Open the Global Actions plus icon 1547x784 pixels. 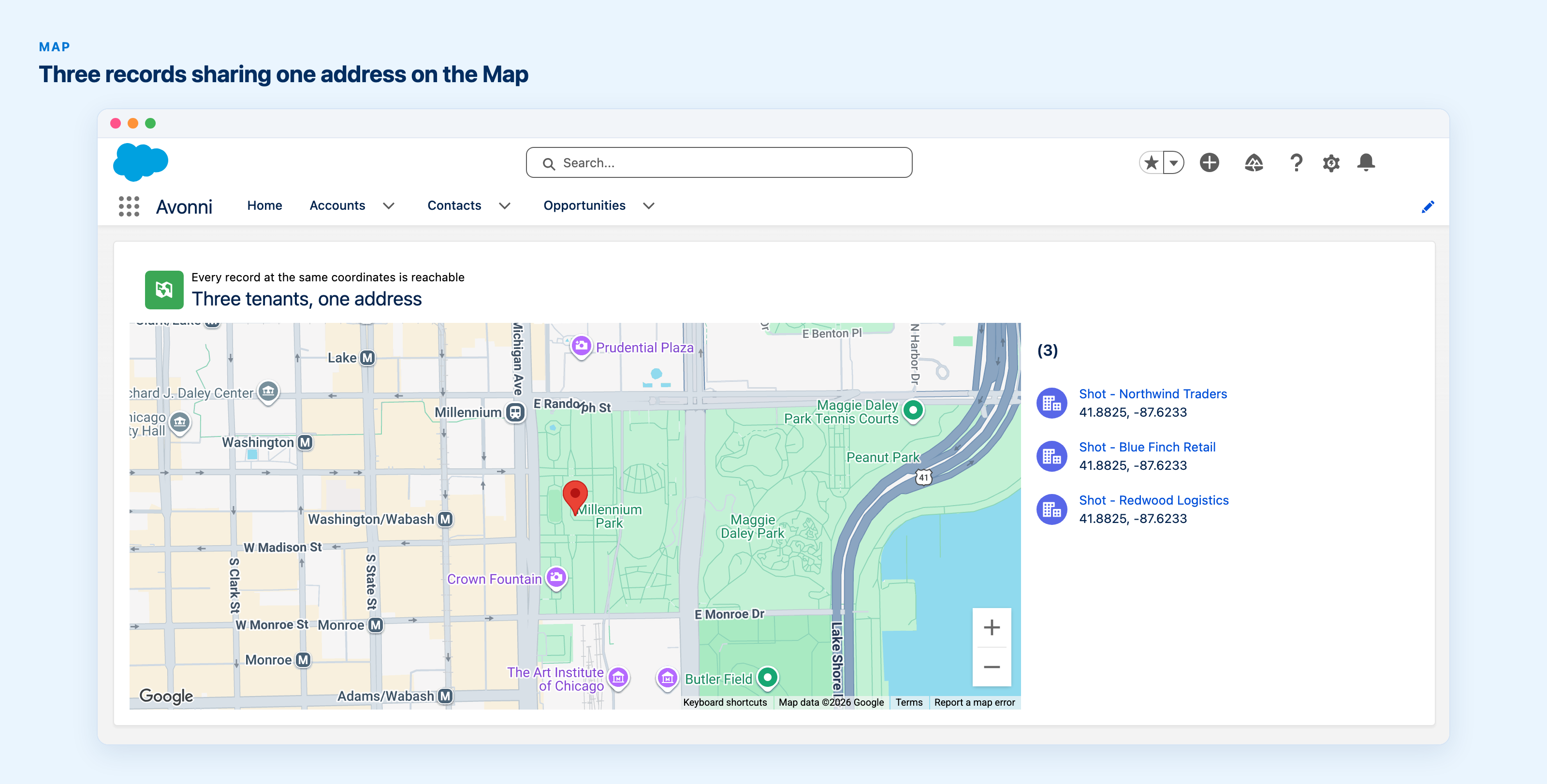pyautogui.click(x=1210, y=163)
